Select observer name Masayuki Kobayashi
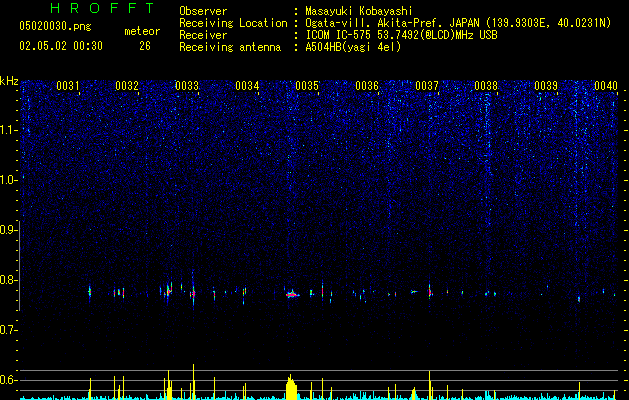Screen dimensions: 629x400 (359, 11)
